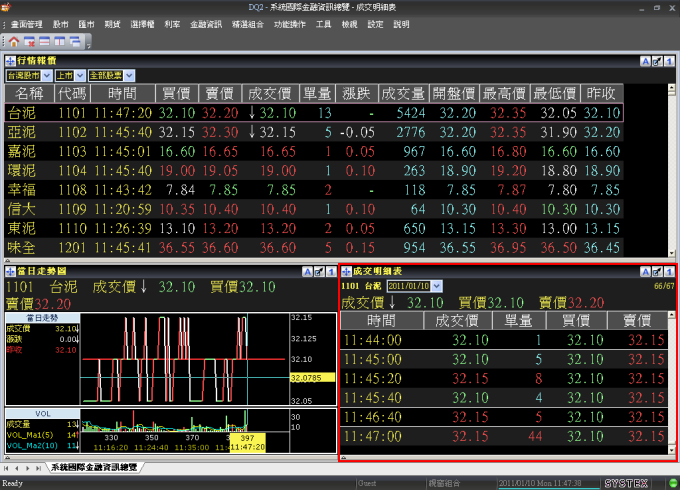Open the 期貨 menu

[112, 24]
